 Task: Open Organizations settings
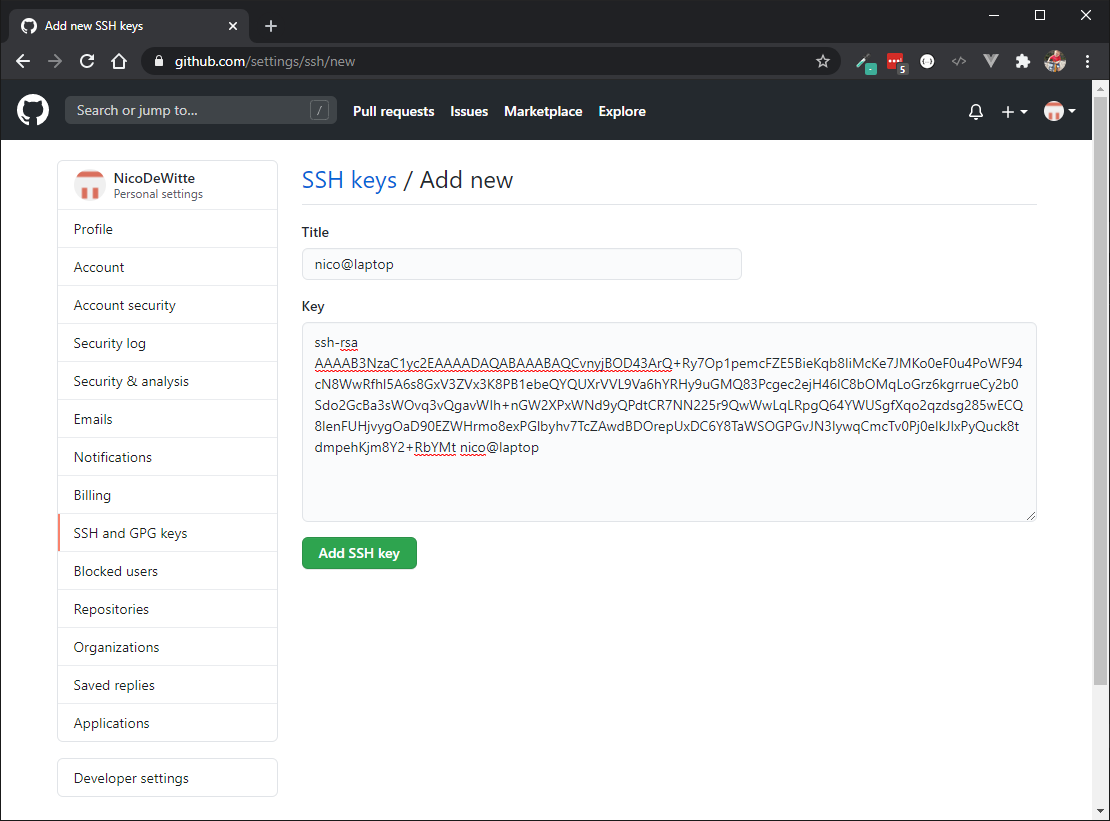coord(168,647)
